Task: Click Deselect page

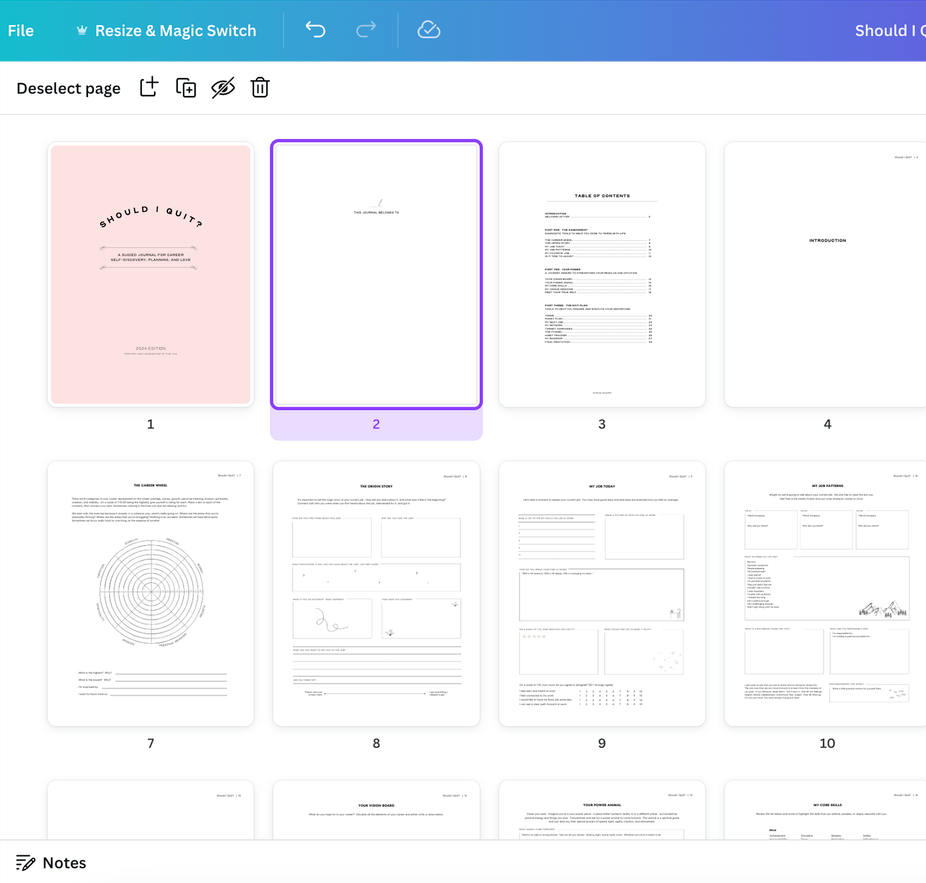Action: point(68,88)
